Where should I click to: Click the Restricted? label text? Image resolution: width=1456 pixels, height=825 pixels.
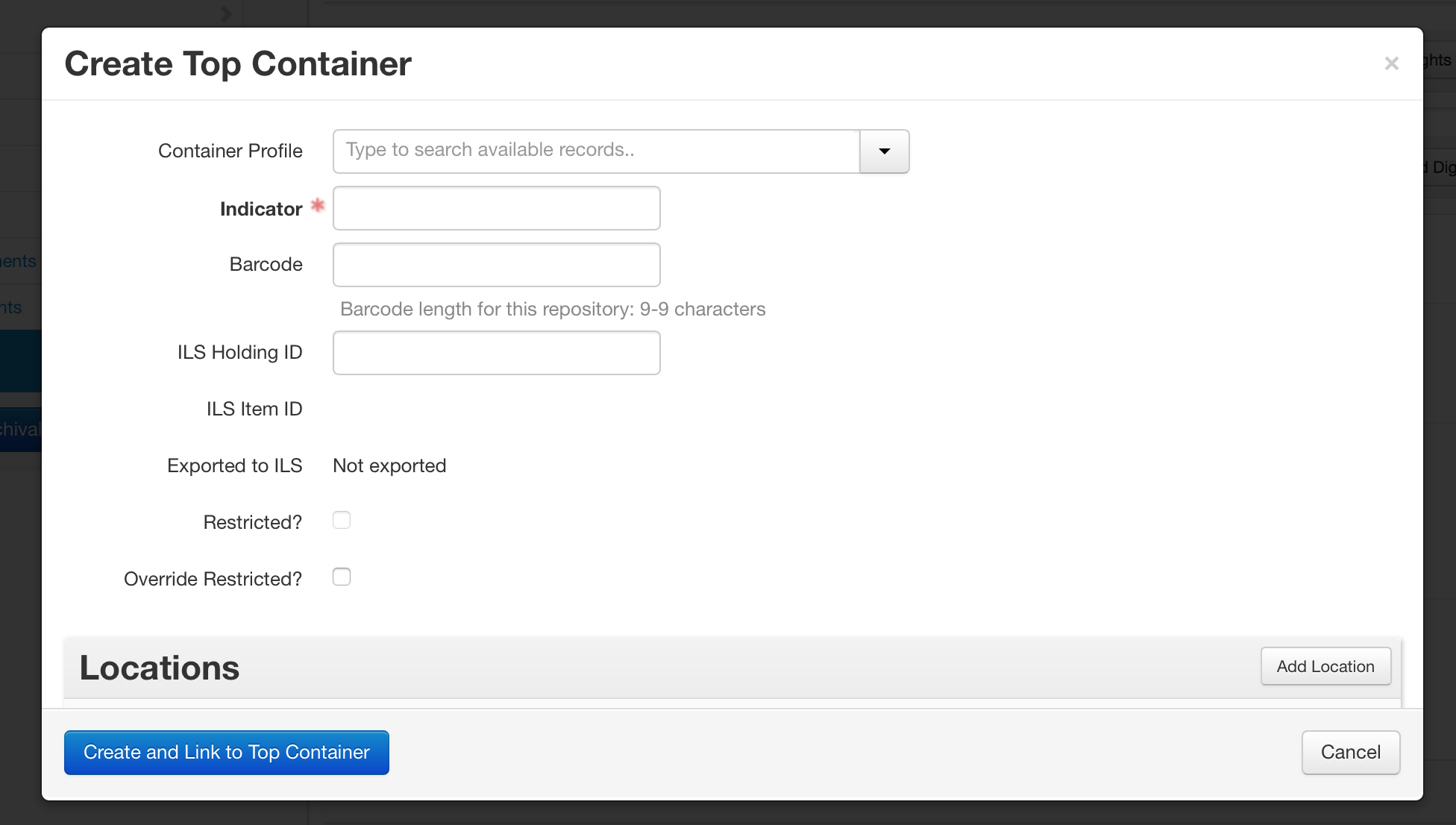tap(253, 522)
